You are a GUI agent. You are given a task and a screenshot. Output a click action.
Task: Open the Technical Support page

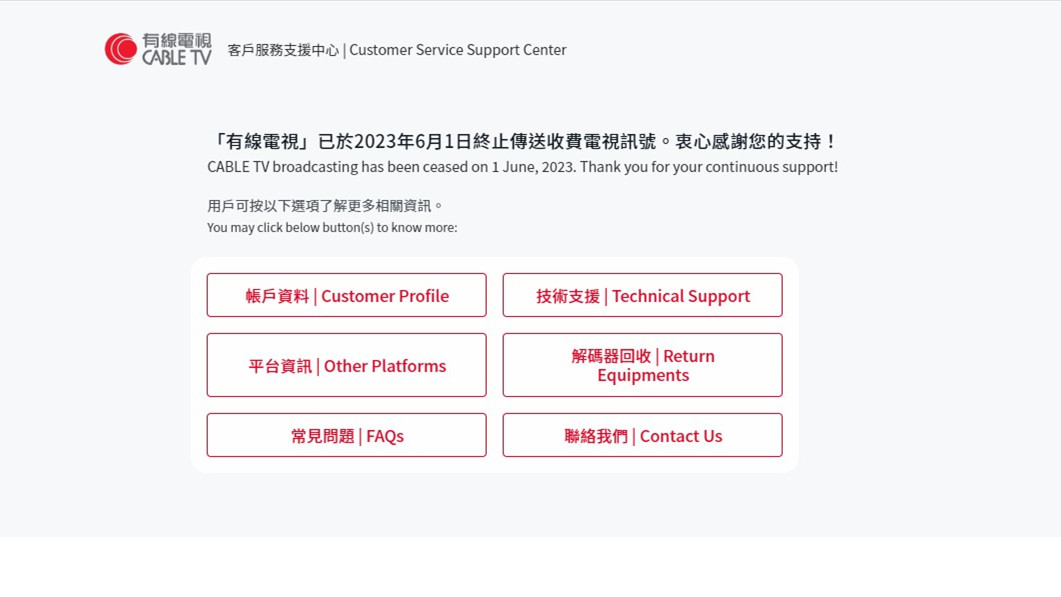pyautogui.click(x=642, y=295)
